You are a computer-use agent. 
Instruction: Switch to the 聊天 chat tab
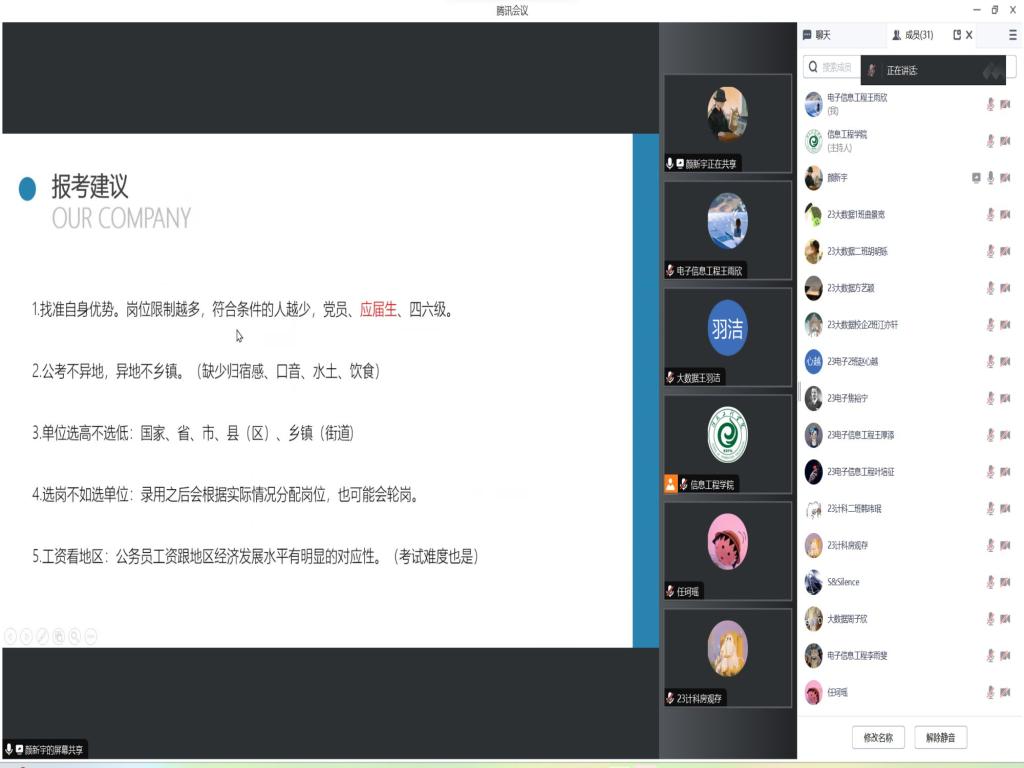(817, 35)
